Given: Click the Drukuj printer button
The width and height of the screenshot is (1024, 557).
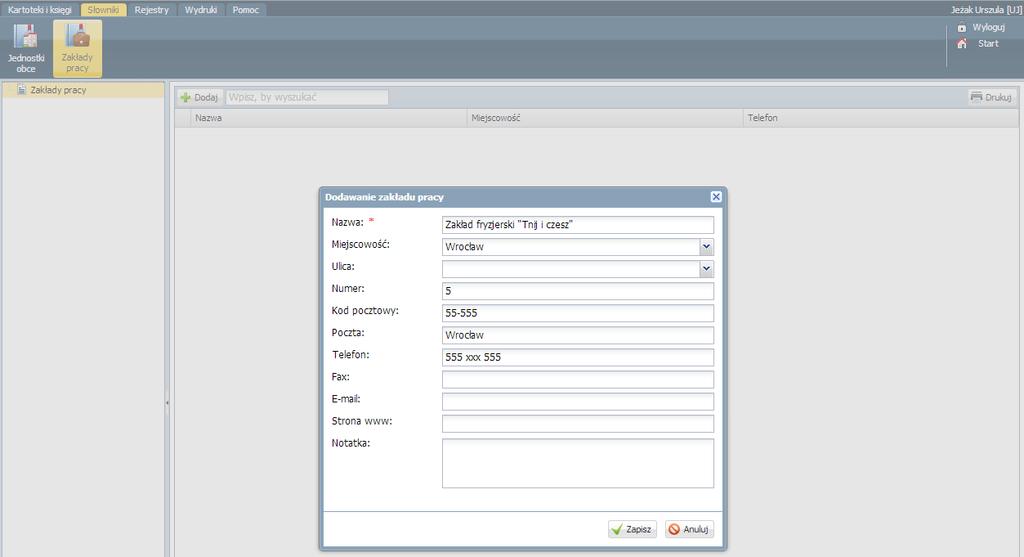Looking at the screenshot, I should pyautogui.click(x=991, y=97).
